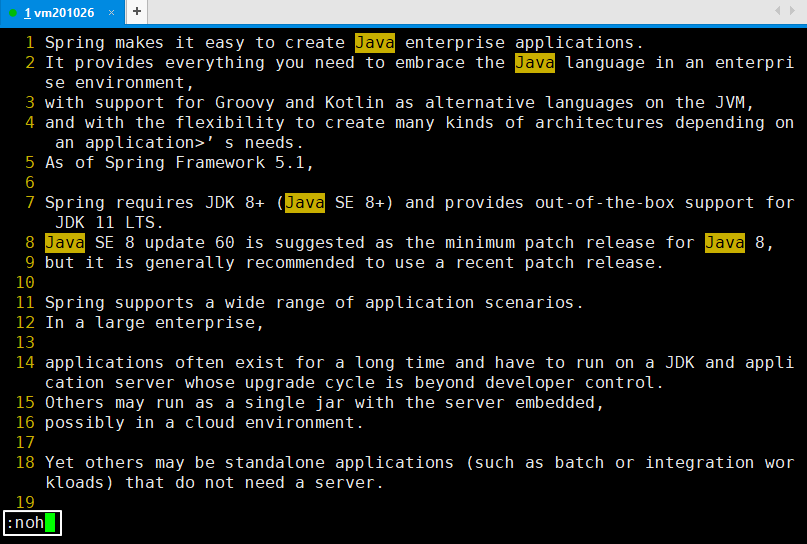Select the vm201026 session tab
This screenshot has height=544, width=807.
click(62, 12)
